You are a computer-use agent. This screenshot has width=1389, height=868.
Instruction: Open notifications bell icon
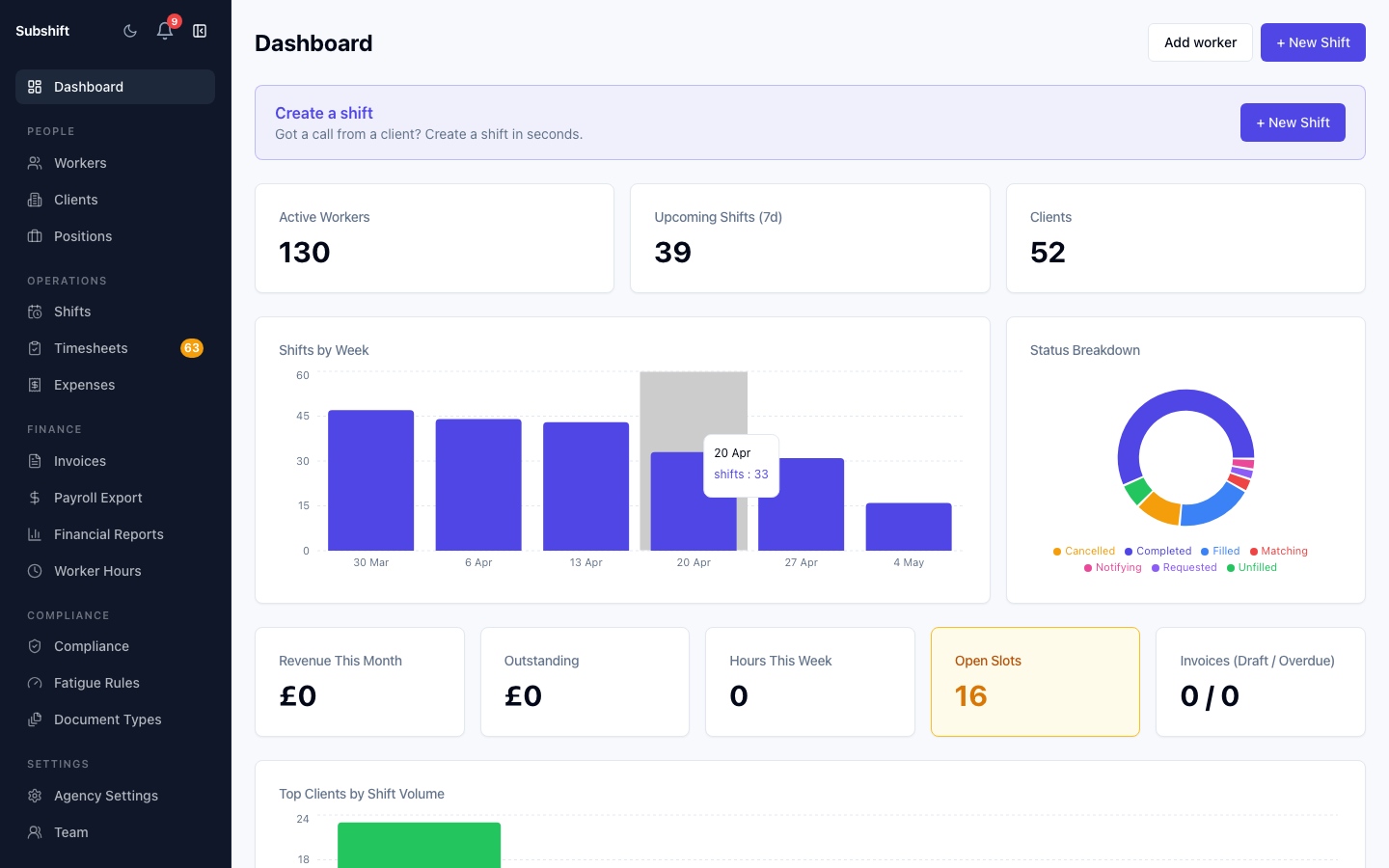point(165,31)
